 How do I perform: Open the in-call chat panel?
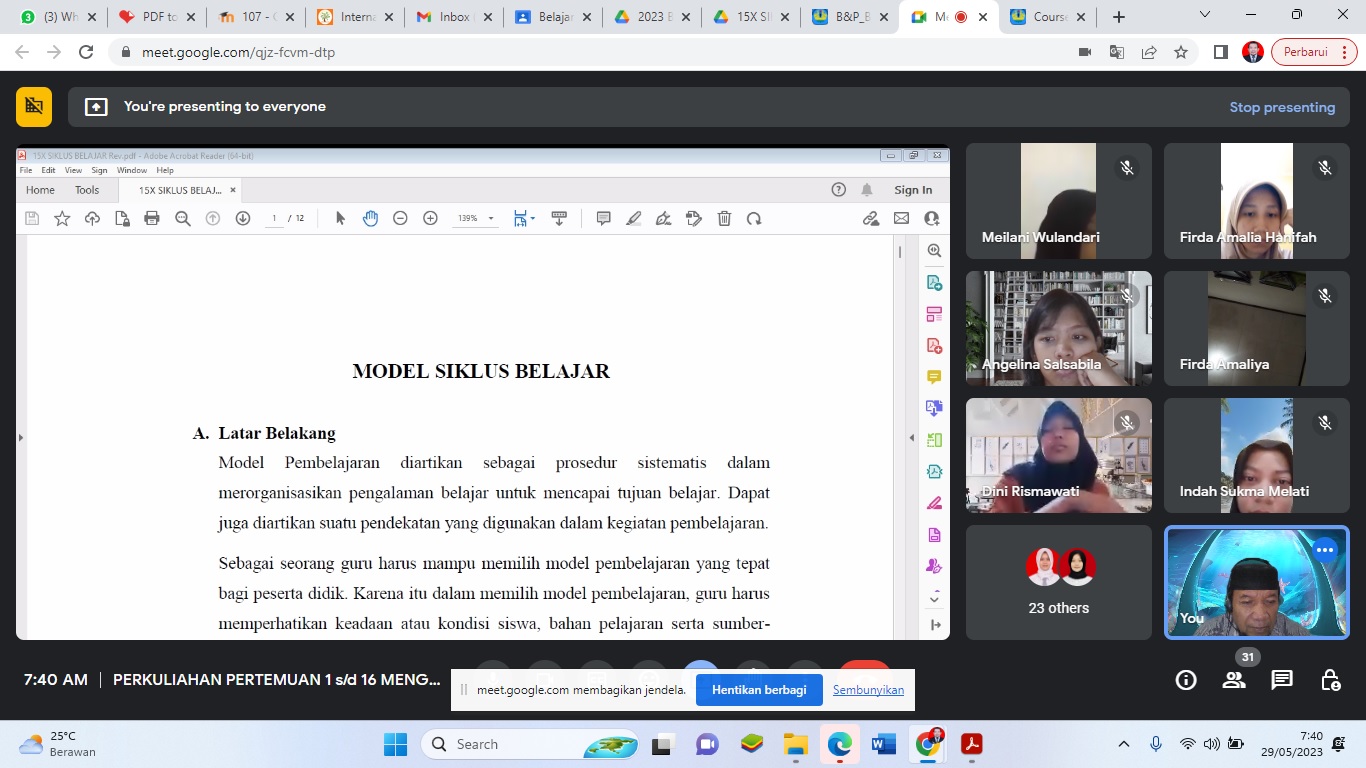pyautogui.click(x=1282, y=680)
